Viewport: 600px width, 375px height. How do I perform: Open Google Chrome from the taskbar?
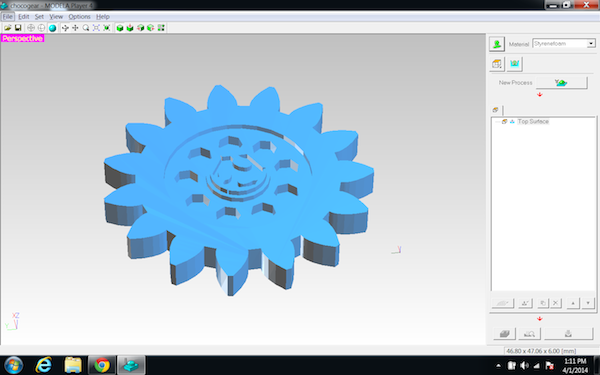coord(102,365)
